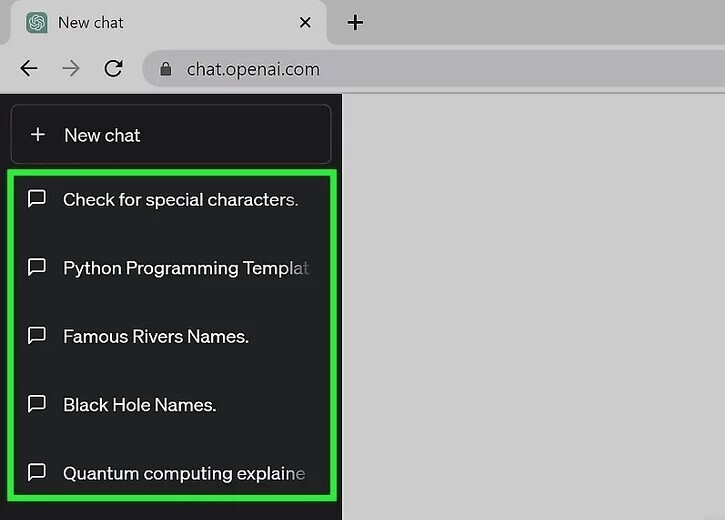The image size is (725, 520).
Task: Open a new browser tab with plus button
Action: click(x=355, y=22)
